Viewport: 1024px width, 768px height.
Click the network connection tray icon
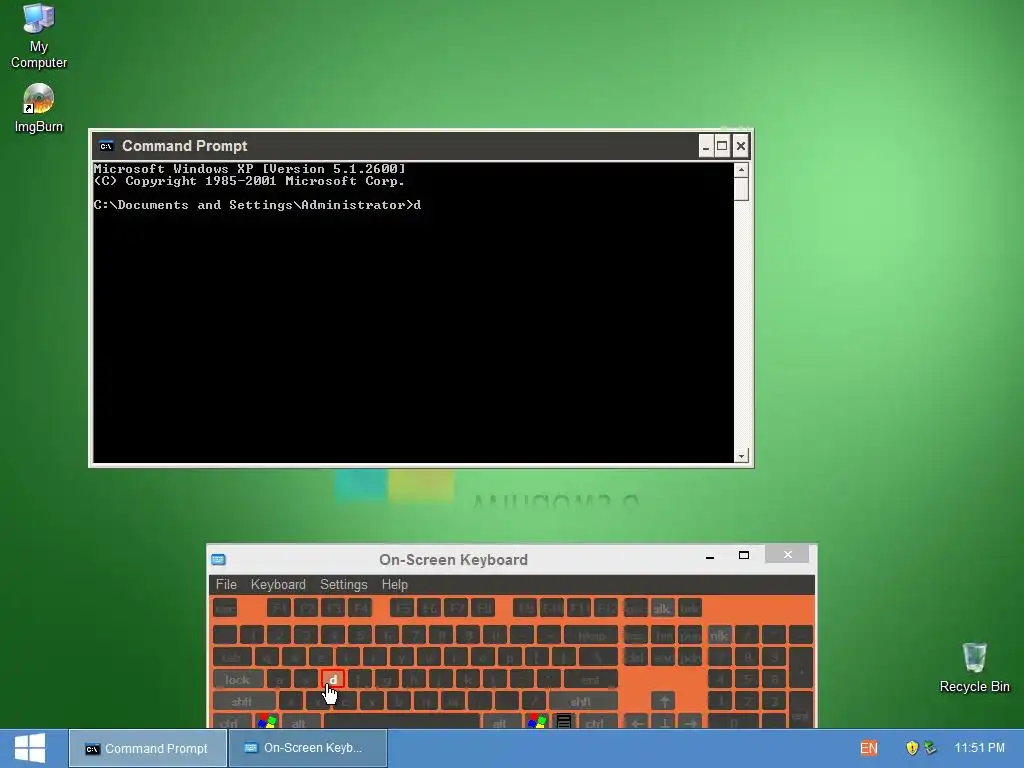pos(930,748)
